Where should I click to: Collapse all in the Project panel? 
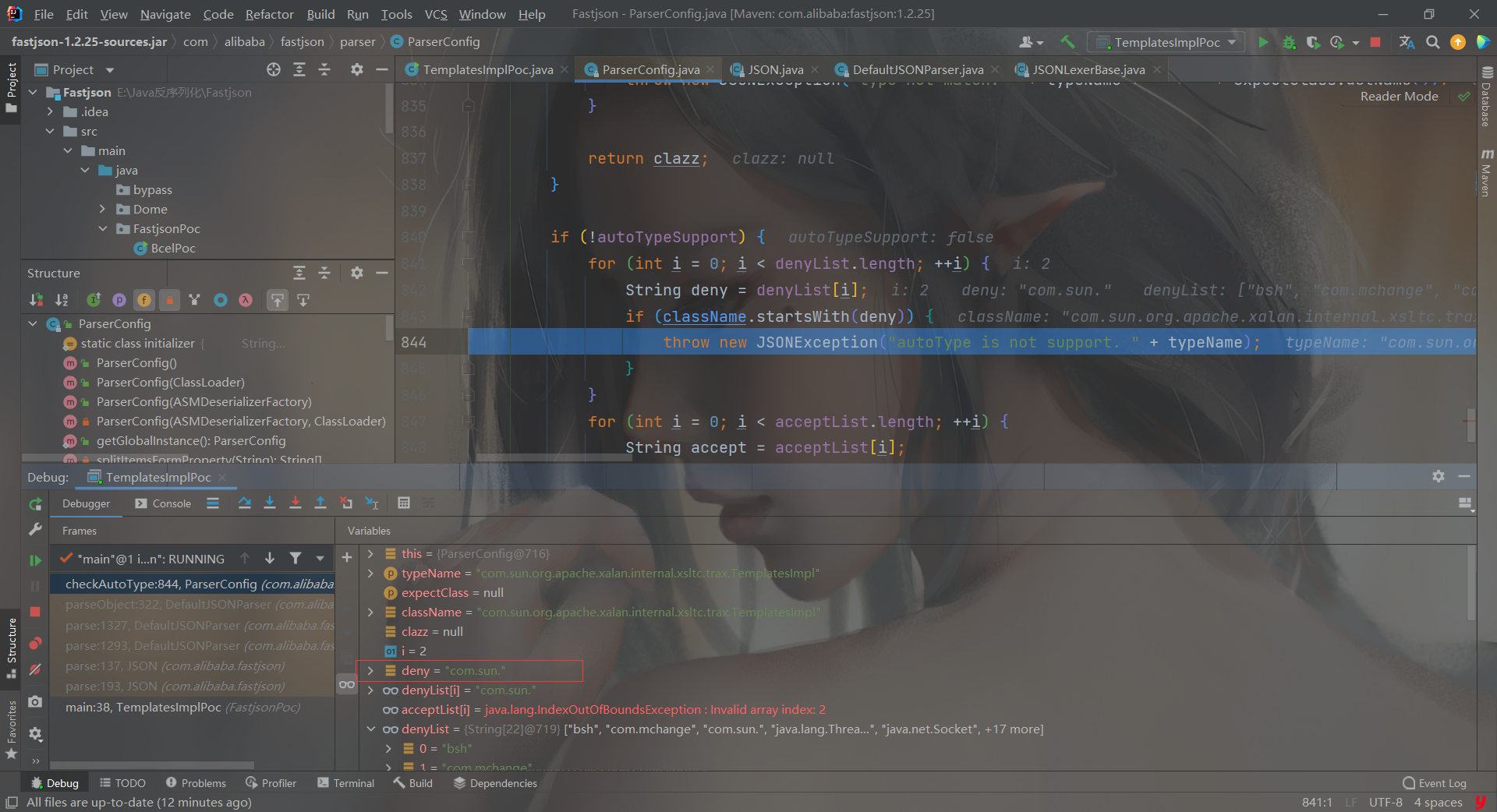tap(324, 69)
